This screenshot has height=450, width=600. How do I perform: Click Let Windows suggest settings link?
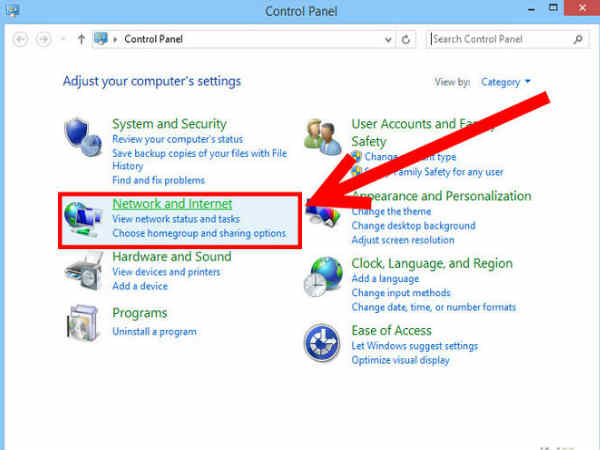415,346
